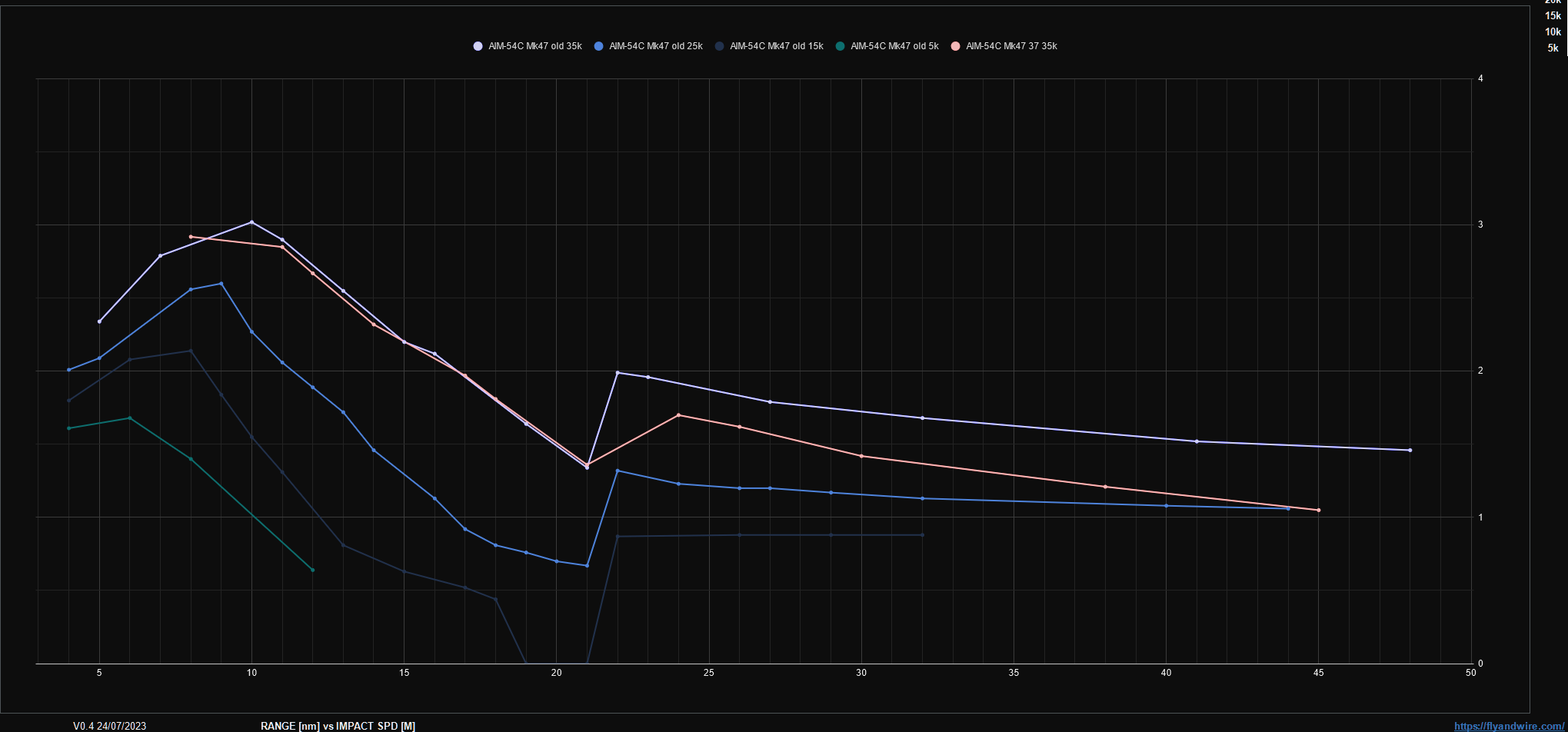Click the old 25k peak point at 9 nm
The height and width of the screenshot is (732, 1568).
point(221,284)
